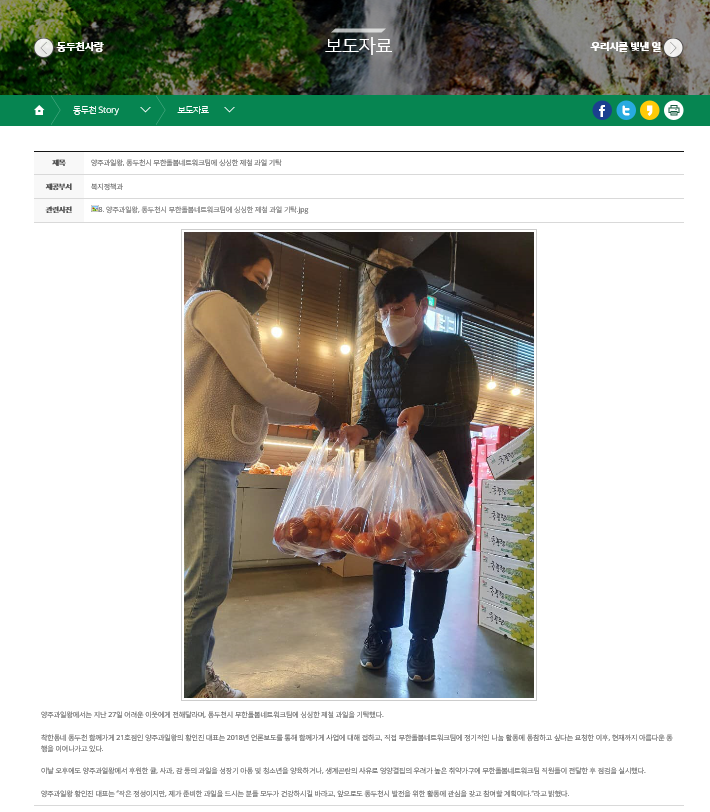Click the first paragraph of article body
710x812 pixels.
click(212, 715)
